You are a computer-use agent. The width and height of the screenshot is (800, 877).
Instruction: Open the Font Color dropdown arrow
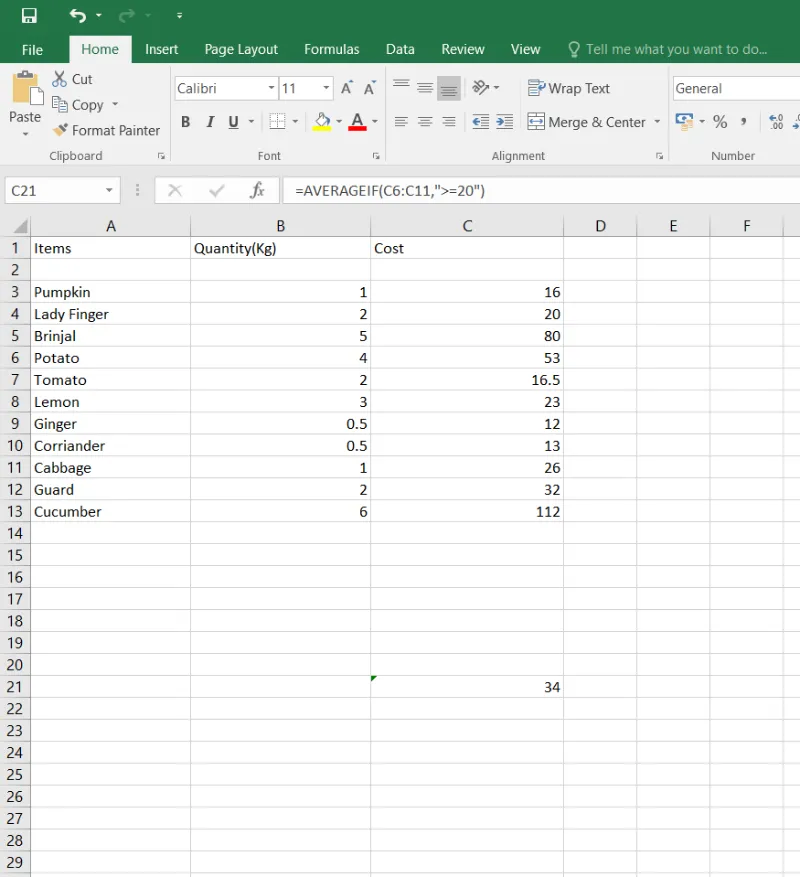[x=375, y=121]
